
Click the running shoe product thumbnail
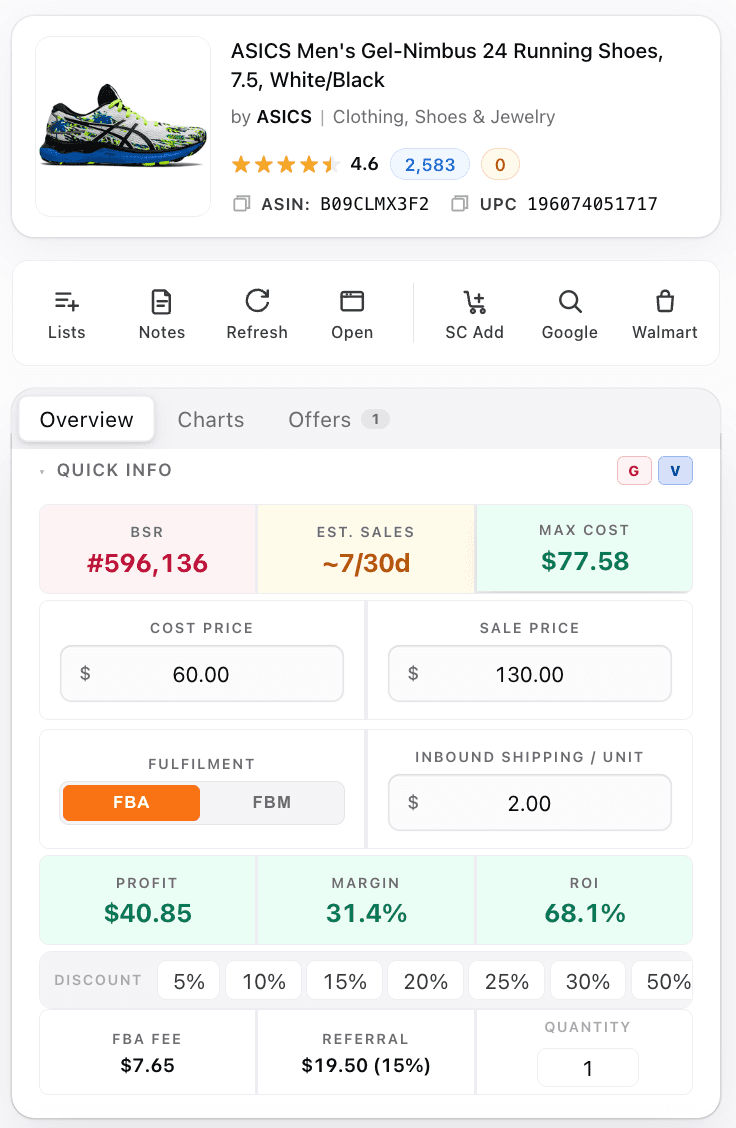point(123,127)
